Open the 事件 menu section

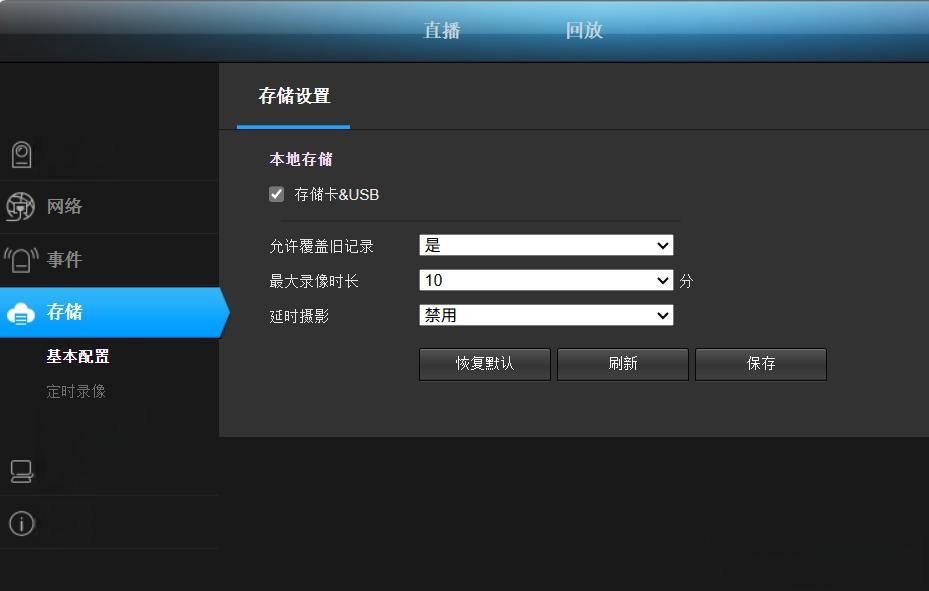65,259
